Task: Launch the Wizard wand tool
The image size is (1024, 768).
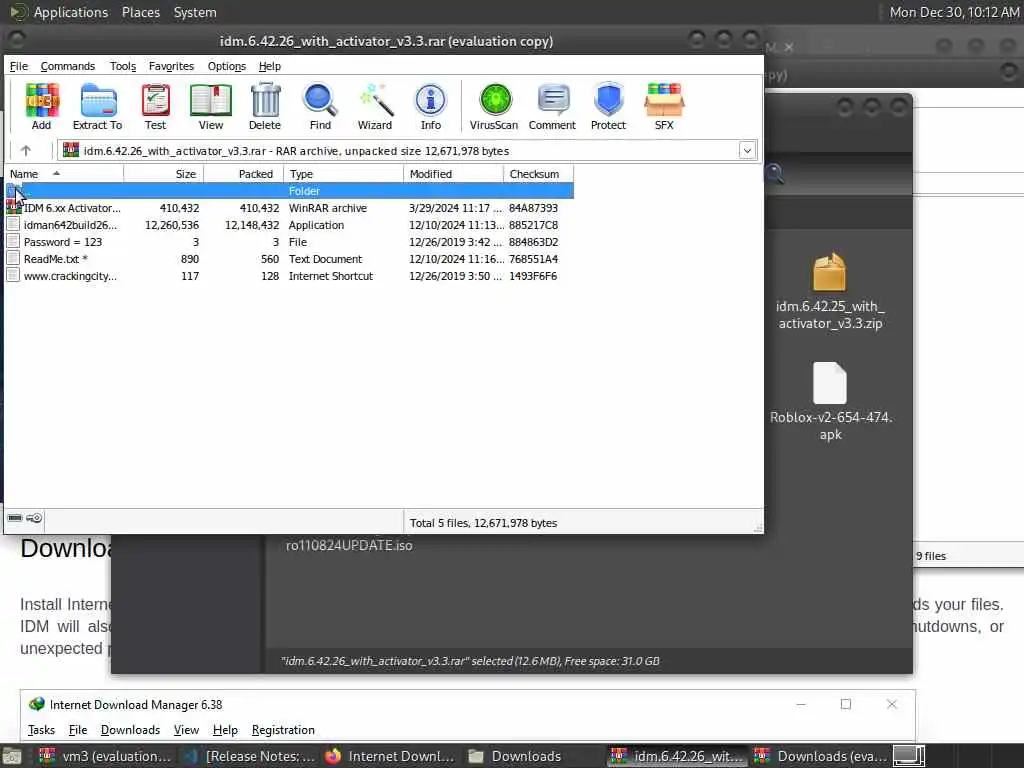Action: pos(375,106)
